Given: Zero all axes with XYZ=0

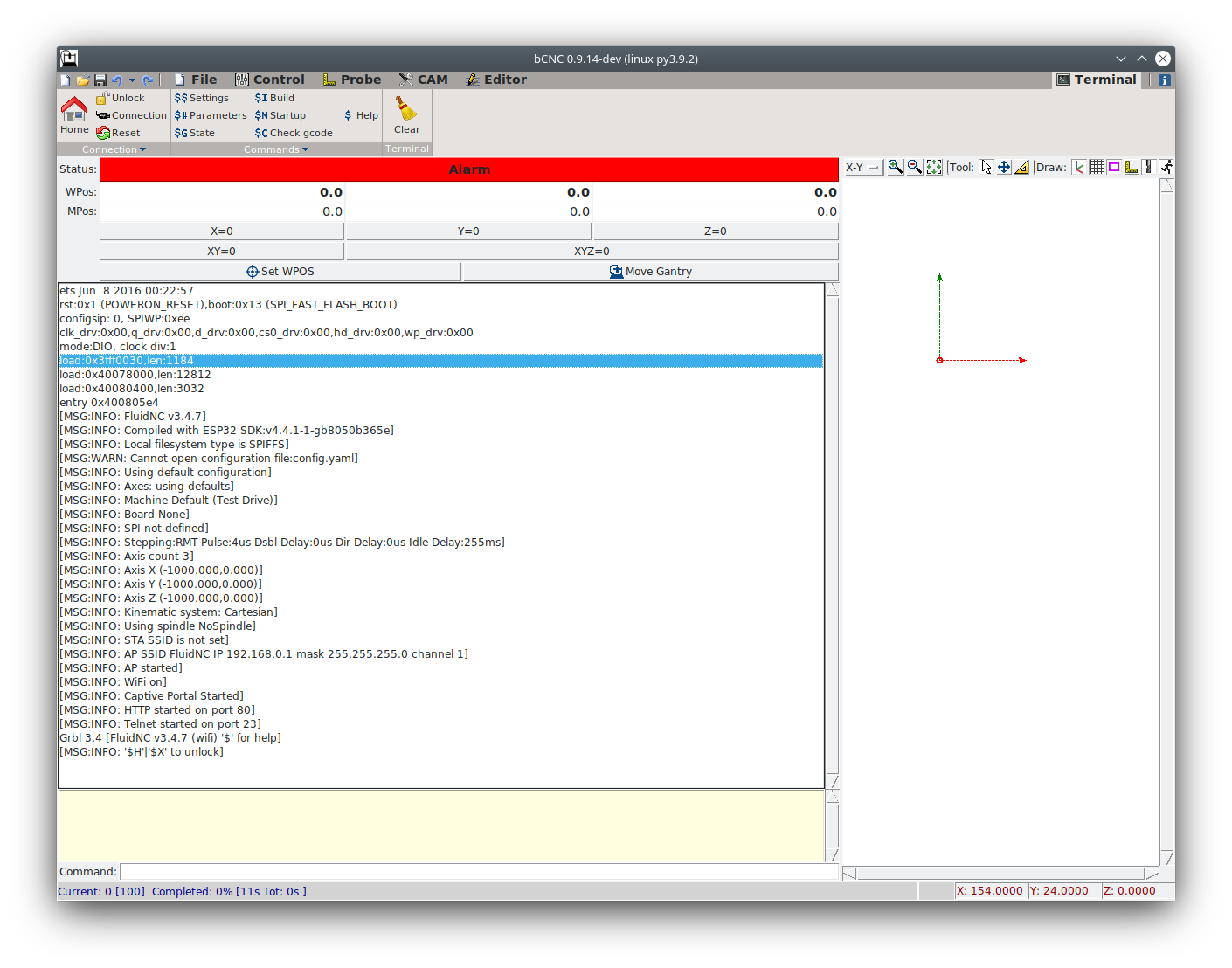Looking at the screenshot, I should (x=592, y=252).
